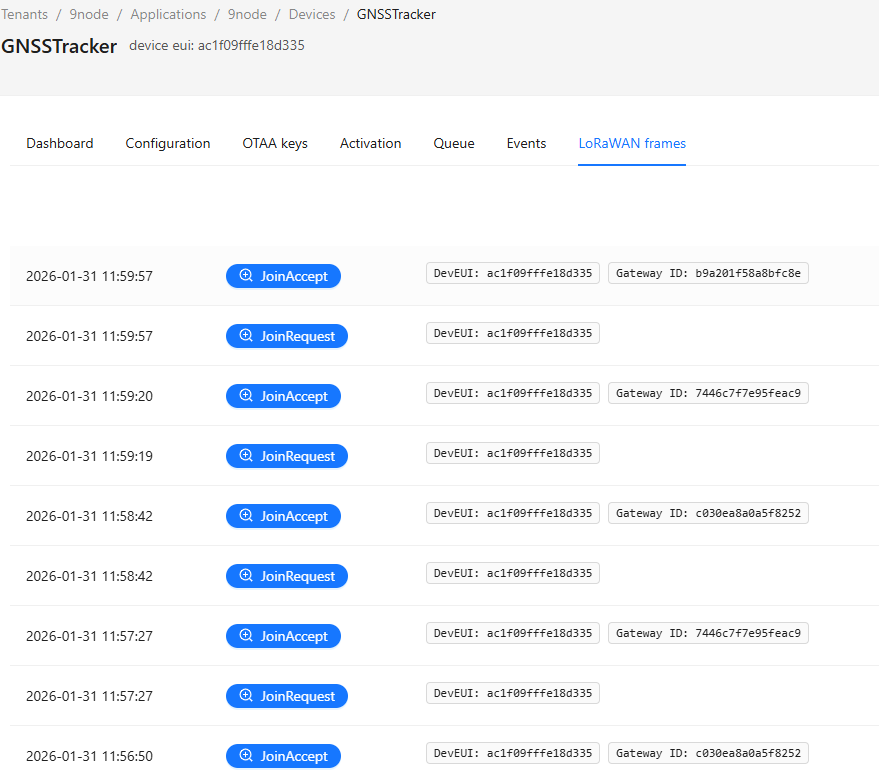Open the Dashboard tab
This screenshot has width=879, height=772.
pos(59,143)
